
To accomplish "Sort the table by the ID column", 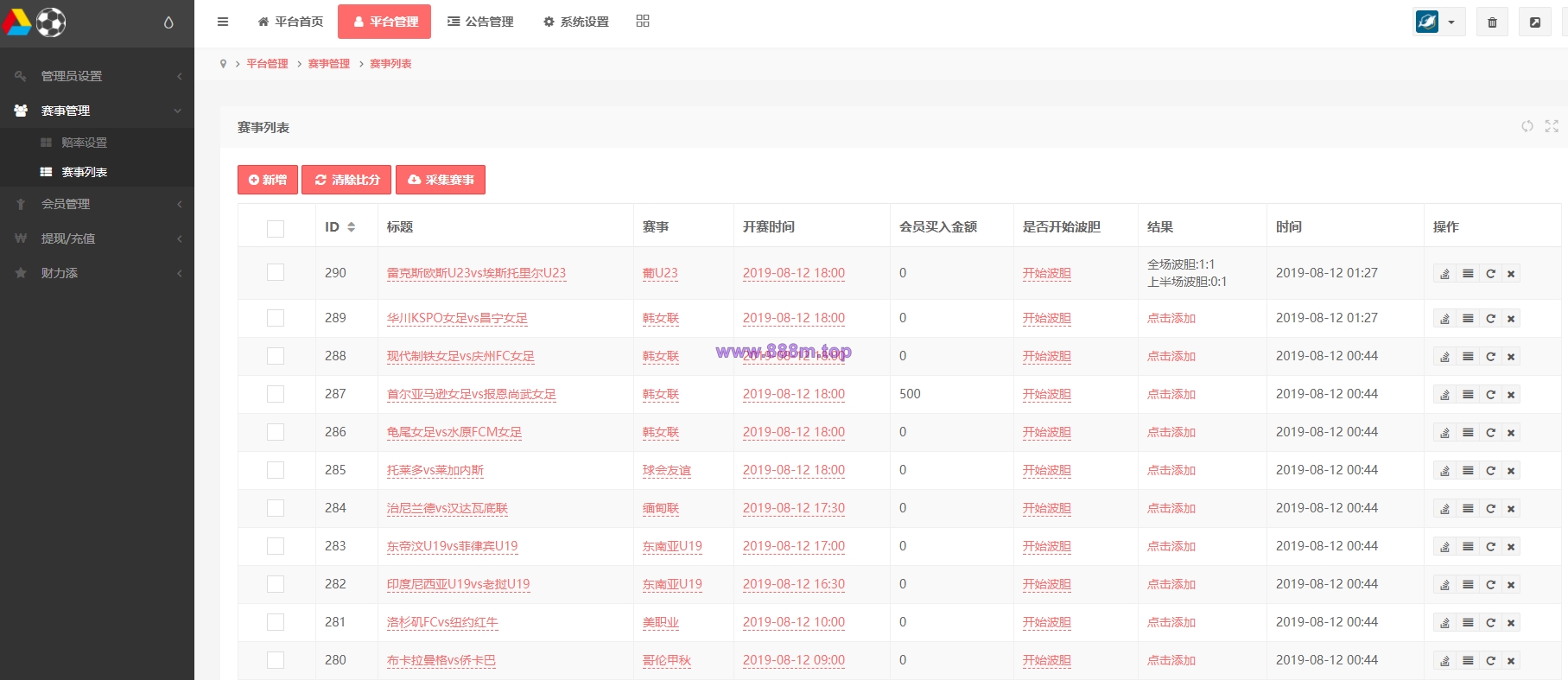I will [340, 227].
